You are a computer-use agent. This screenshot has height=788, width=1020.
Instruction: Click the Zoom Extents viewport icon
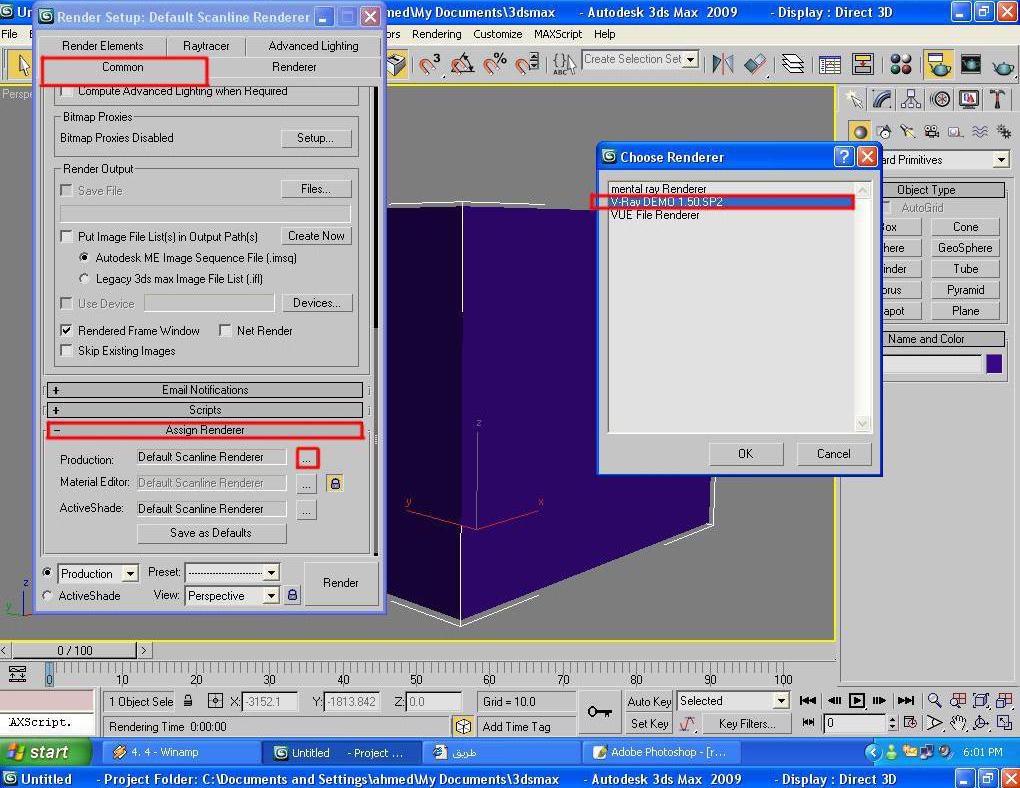coord(981,701)
